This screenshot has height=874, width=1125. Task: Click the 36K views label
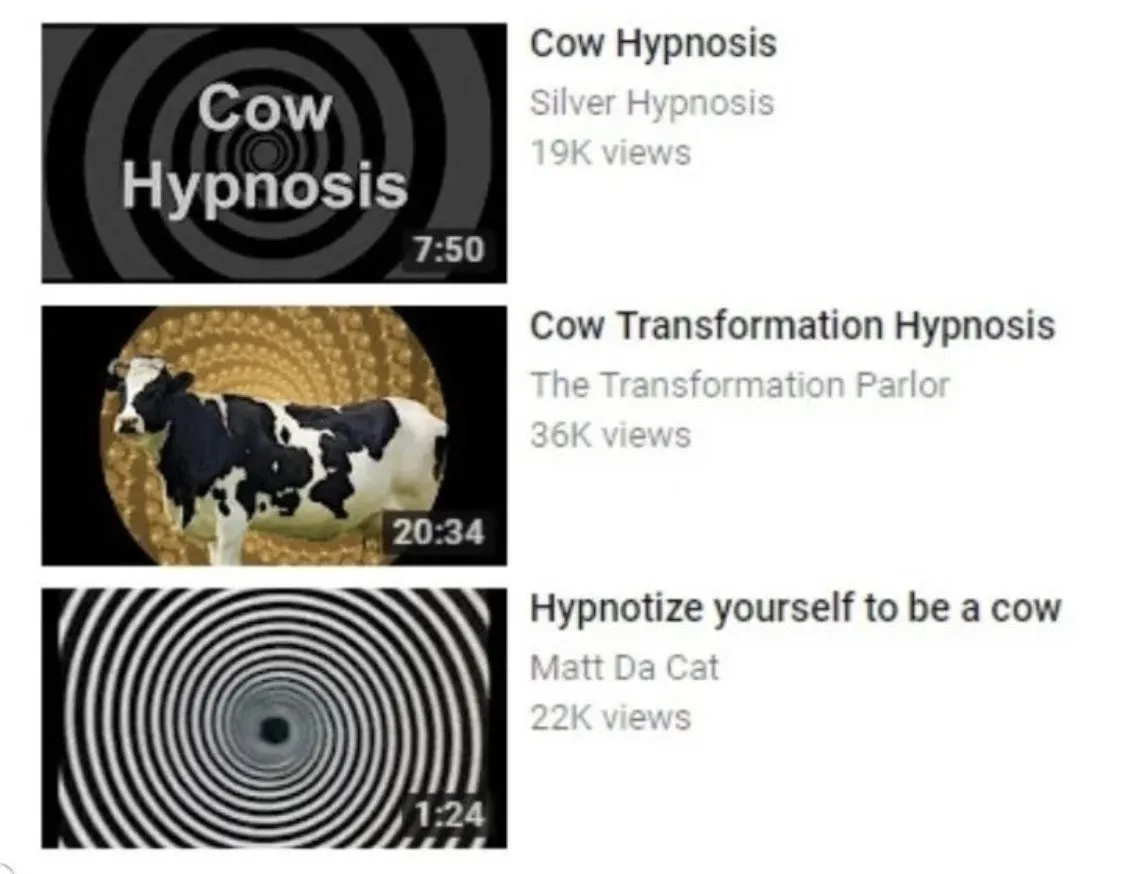tap(610, 435)
